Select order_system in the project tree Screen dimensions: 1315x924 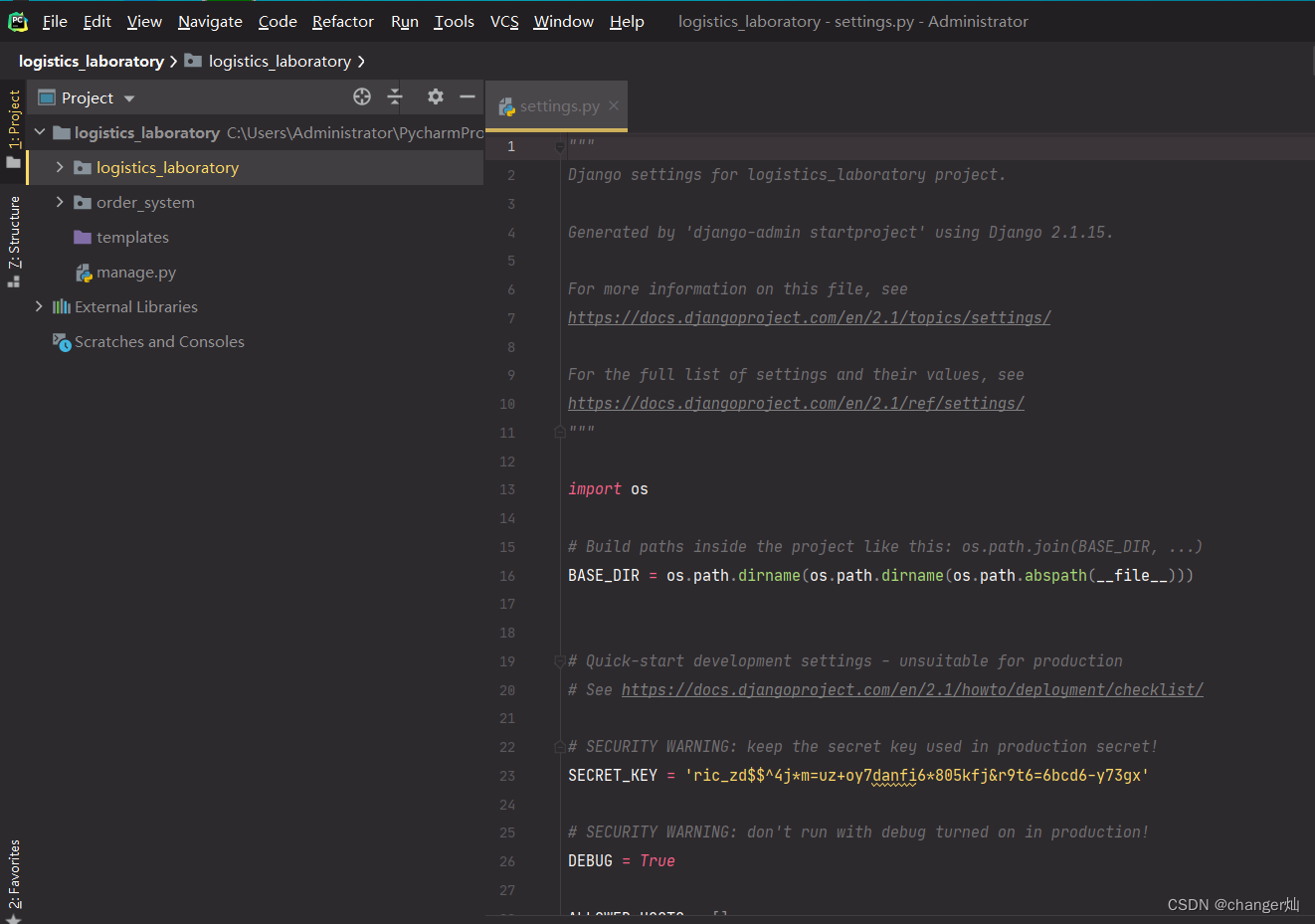pos(145,203)
